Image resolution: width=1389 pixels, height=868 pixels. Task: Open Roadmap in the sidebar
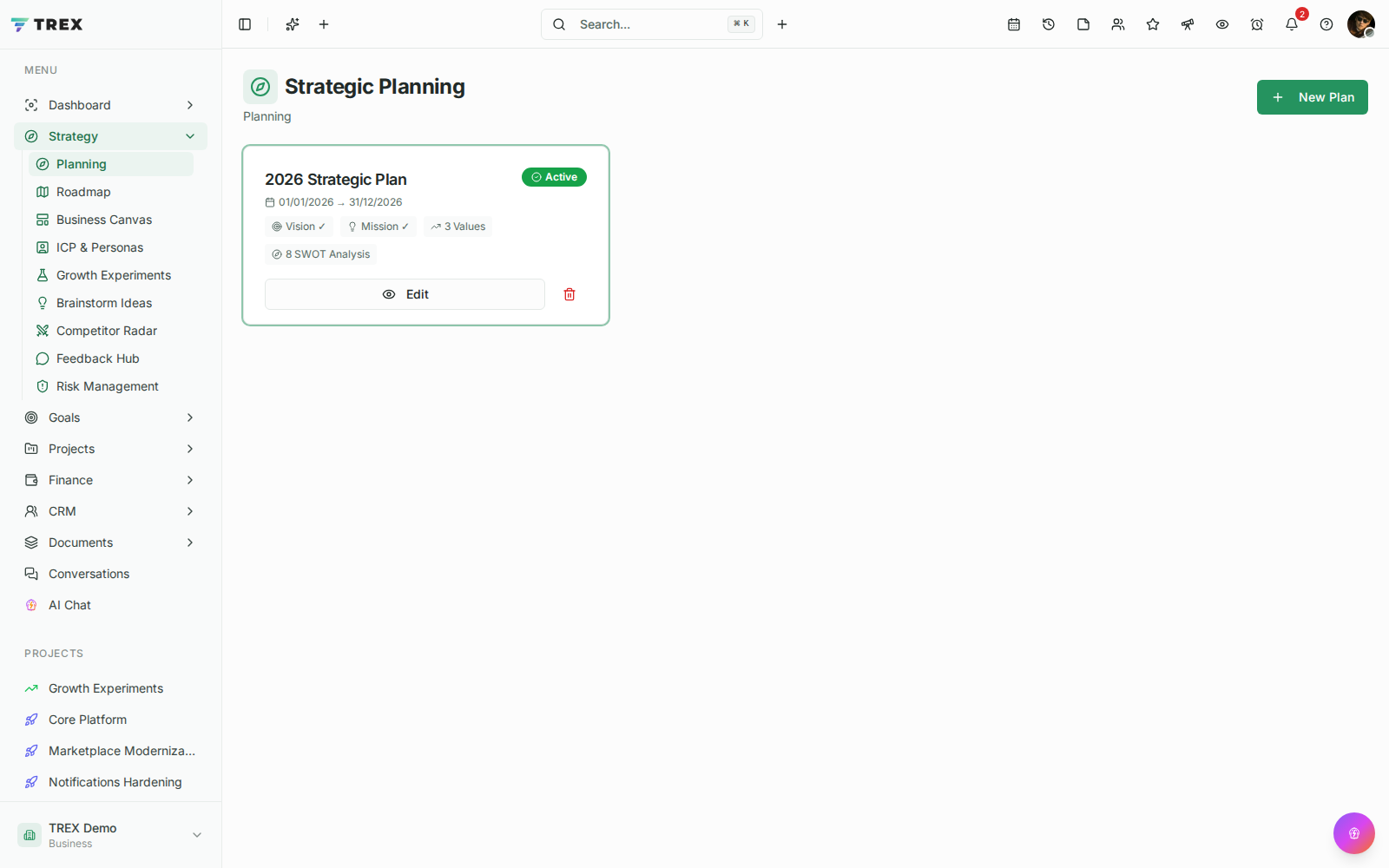111,192
